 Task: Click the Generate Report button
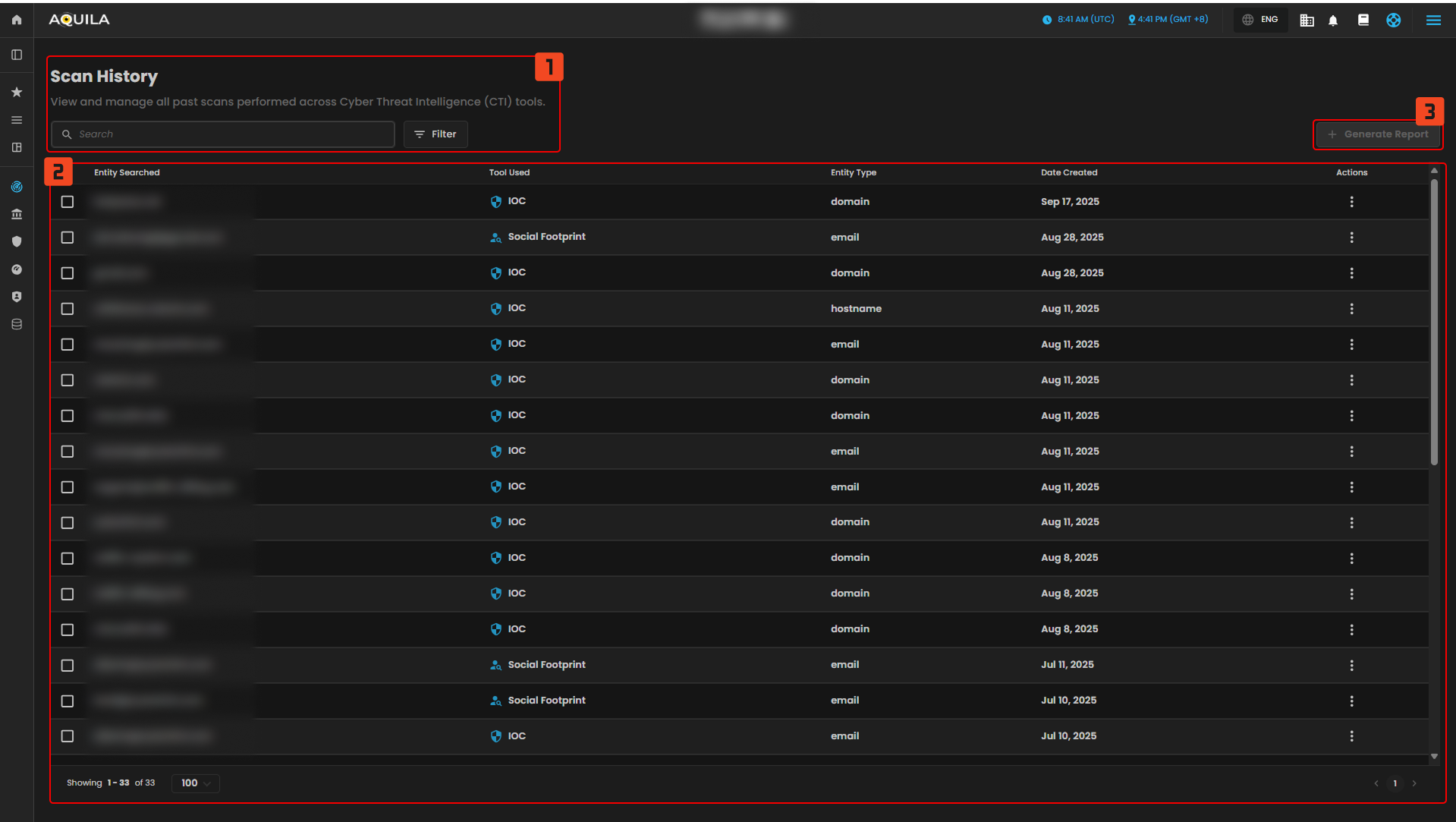pyautogui.click(x=1378, y=134)
